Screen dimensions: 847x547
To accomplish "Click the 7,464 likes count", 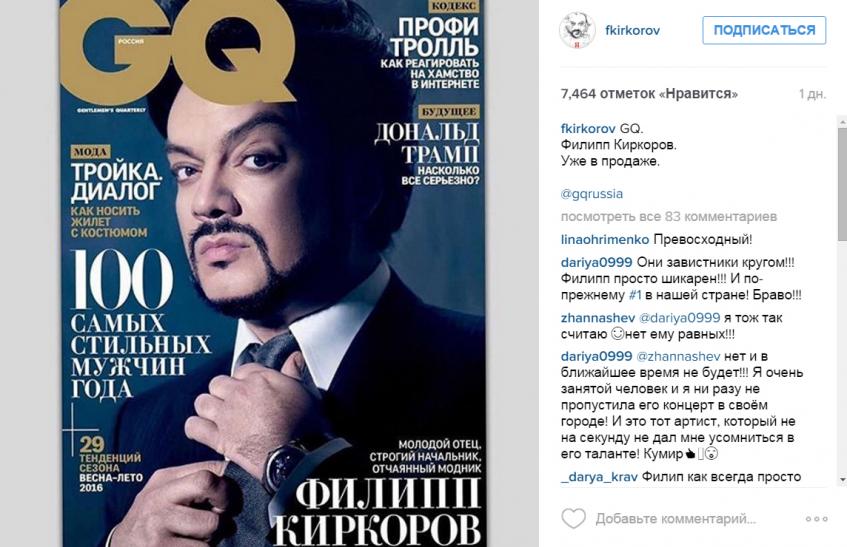I will coord(649,94).
